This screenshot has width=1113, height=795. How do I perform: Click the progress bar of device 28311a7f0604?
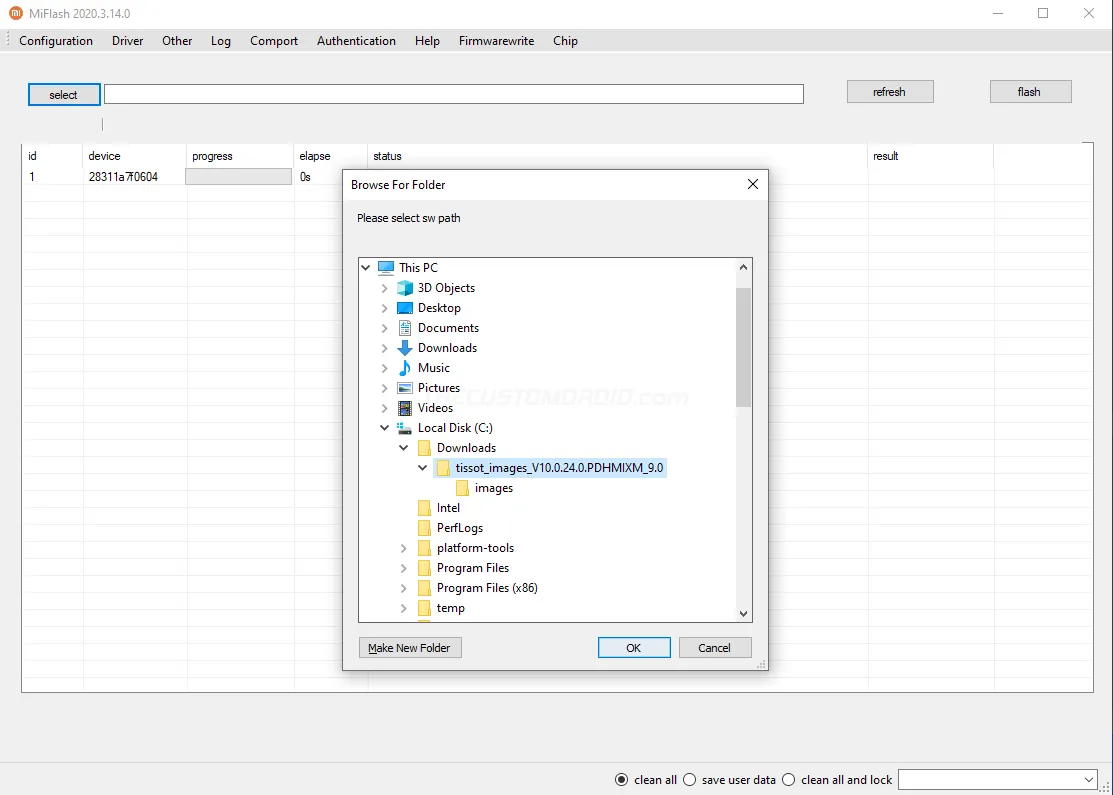pos(238,176)
